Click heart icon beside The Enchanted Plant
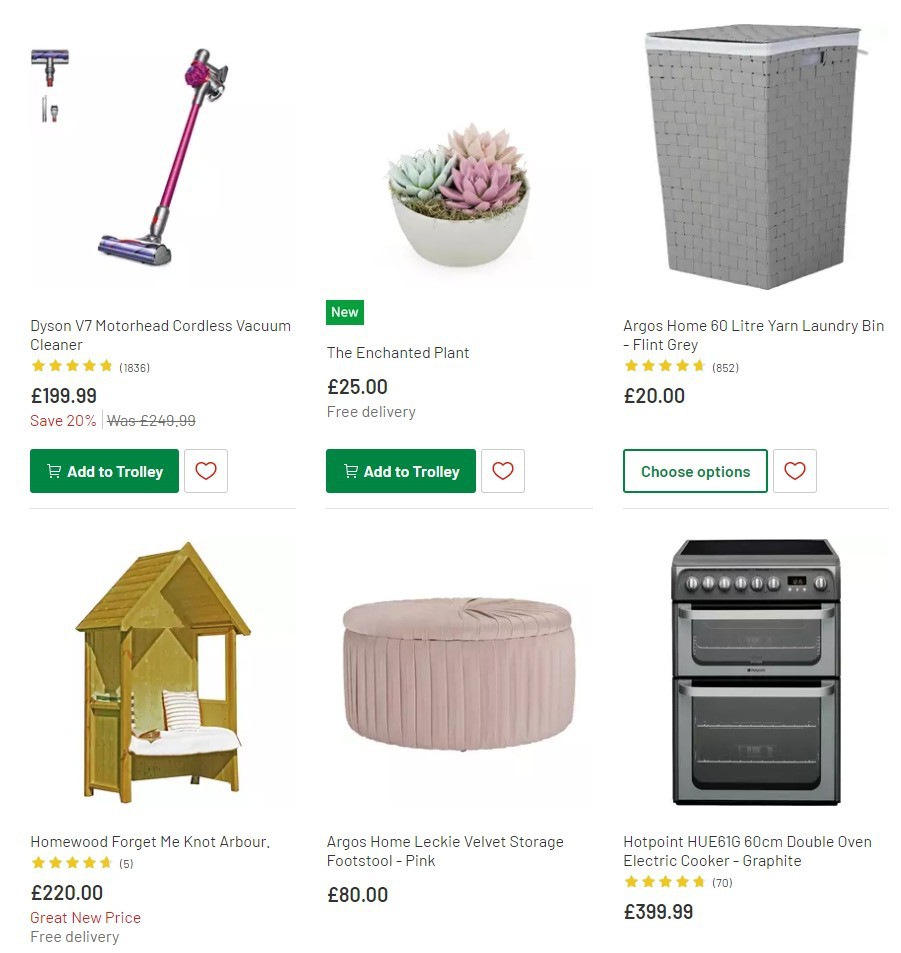Image resolution: width=901 pixels, height=953 pixels. pyautogui.click(x=503, y=471)
